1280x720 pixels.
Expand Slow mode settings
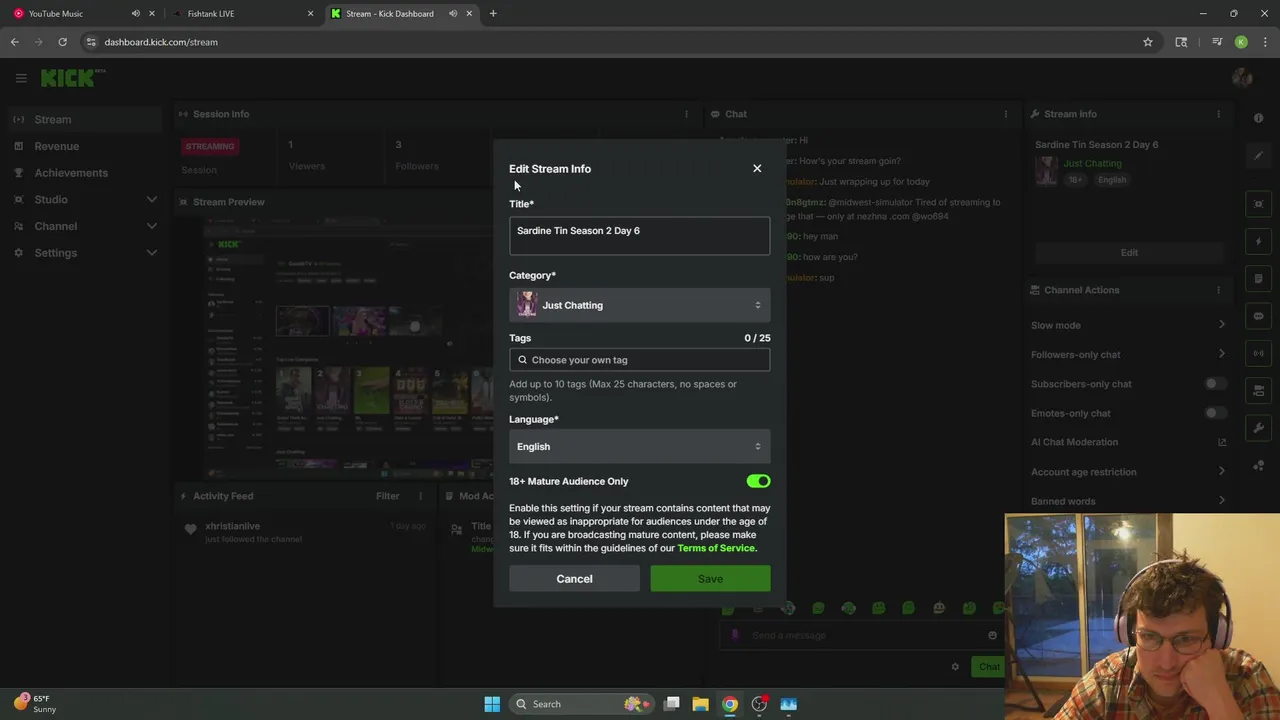pyautogui.click(x=1128, y=325)
